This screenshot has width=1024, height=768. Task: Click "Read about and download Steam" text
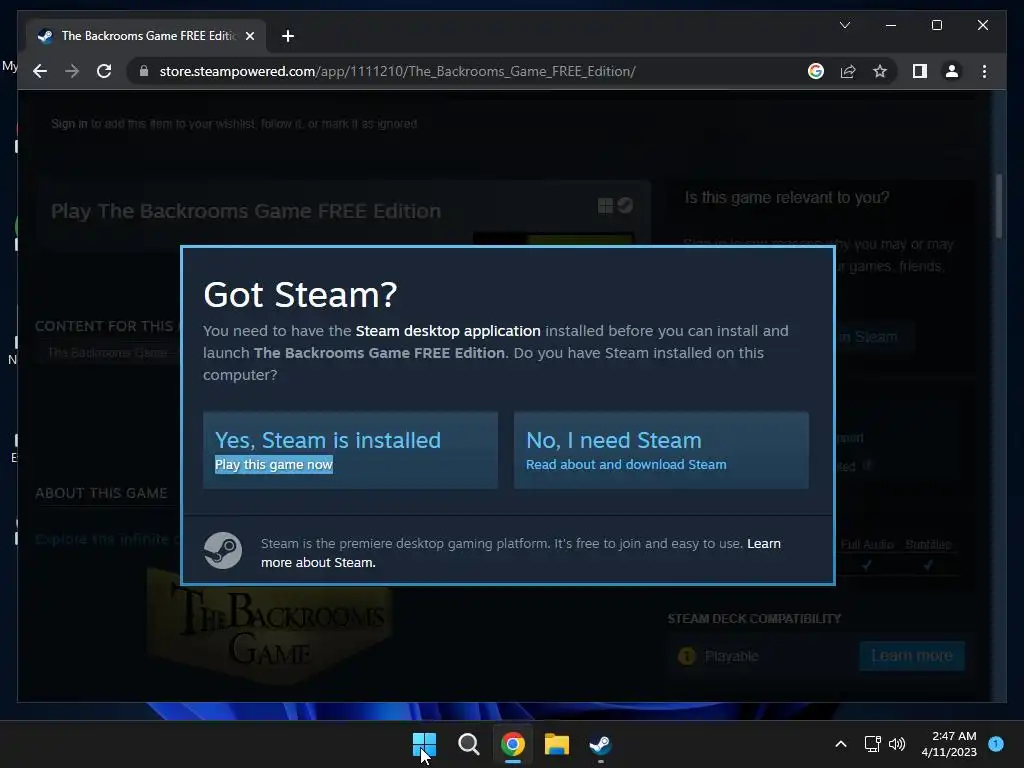(x=626, y=464)
